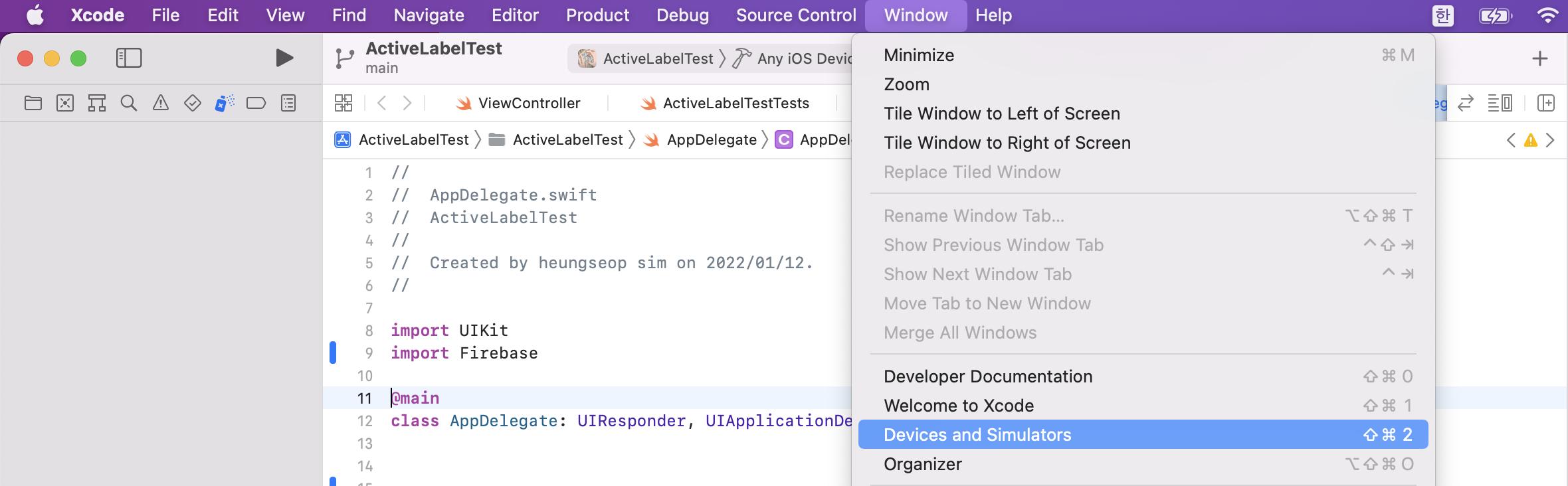Open the Find navigator magnifier icon
The height and width of the screenshot is (486, 1568).
[129, 104]
